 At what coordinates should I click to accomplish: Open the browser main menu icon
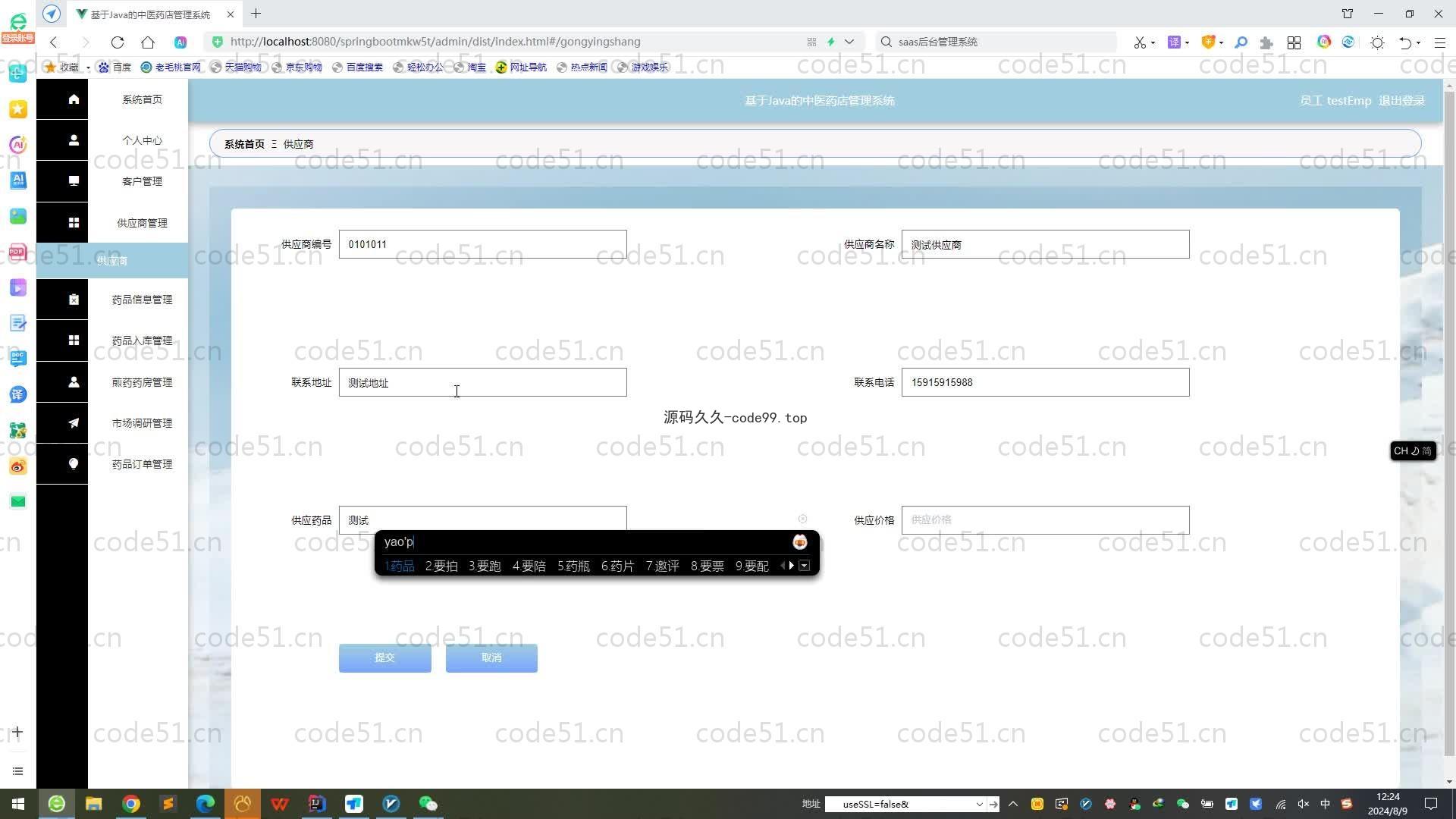pos(1439,42)
